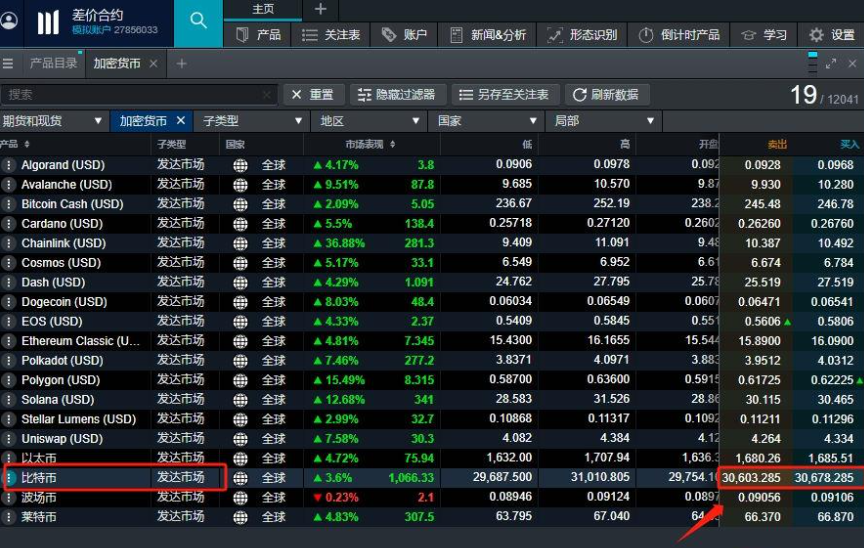Open row menu for Chainlink (USD)
The height and width of the screenshot is (548, 864).
pos(8,243)
